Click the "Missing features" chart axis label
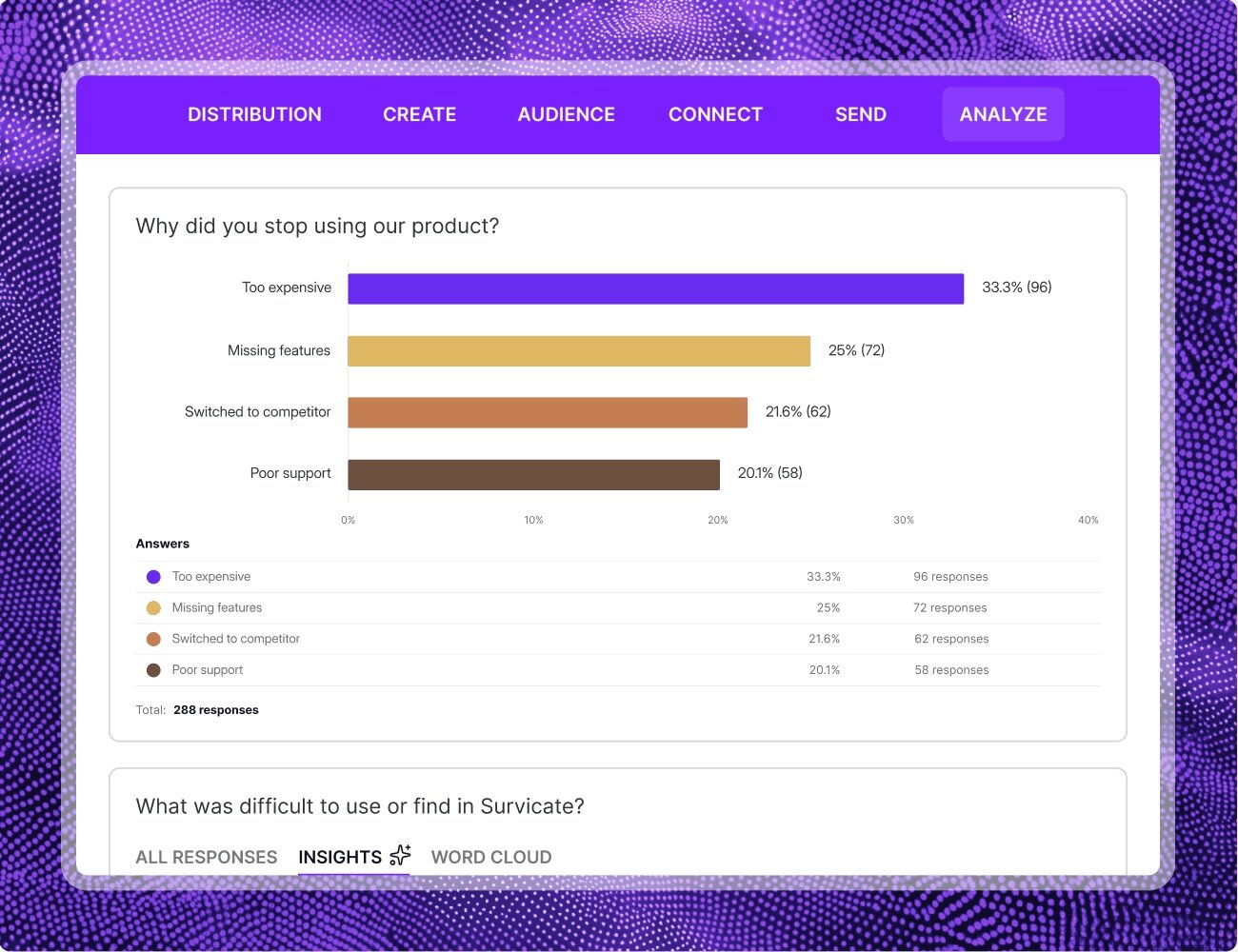This screenshot has height=952, width=1238. [279, 350]
